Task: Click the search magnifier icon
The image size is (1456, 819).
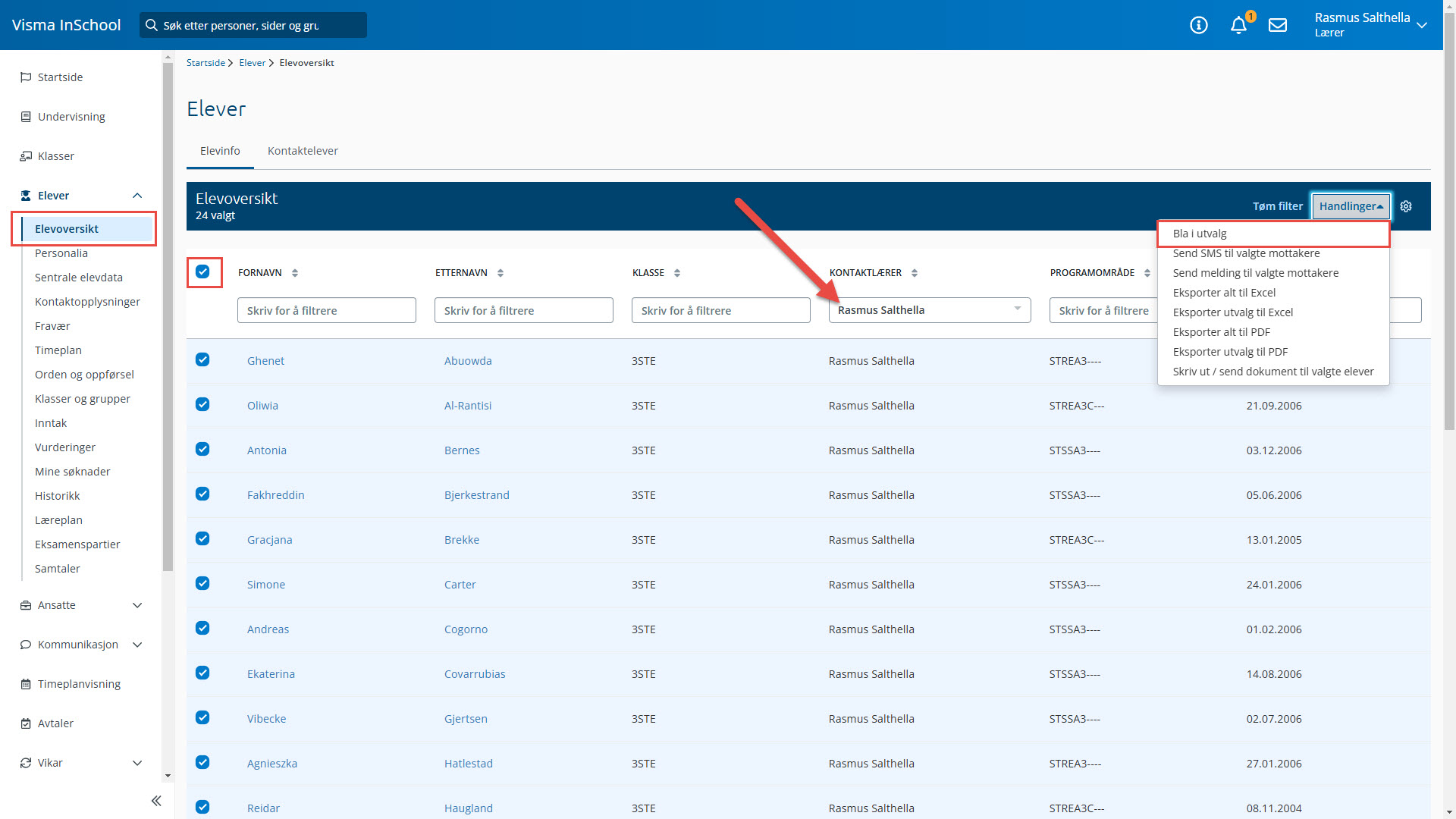Action: [152, 25]
